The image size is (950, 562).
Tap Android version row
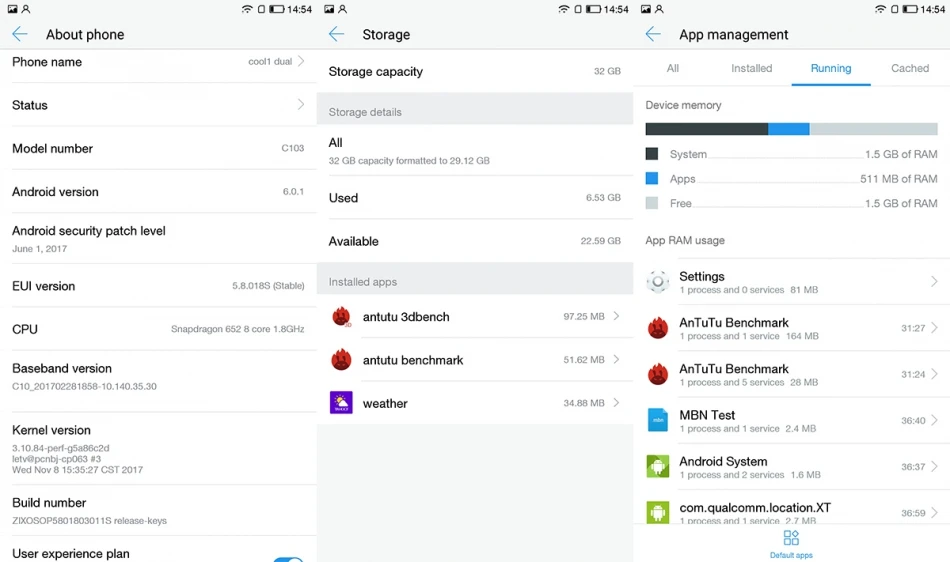158,191
